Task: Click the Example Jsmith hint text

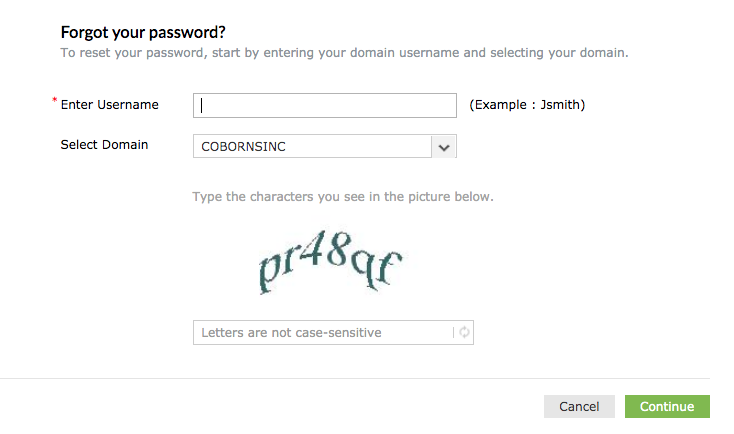Action: pyautogui.click(x=527, y=105)
